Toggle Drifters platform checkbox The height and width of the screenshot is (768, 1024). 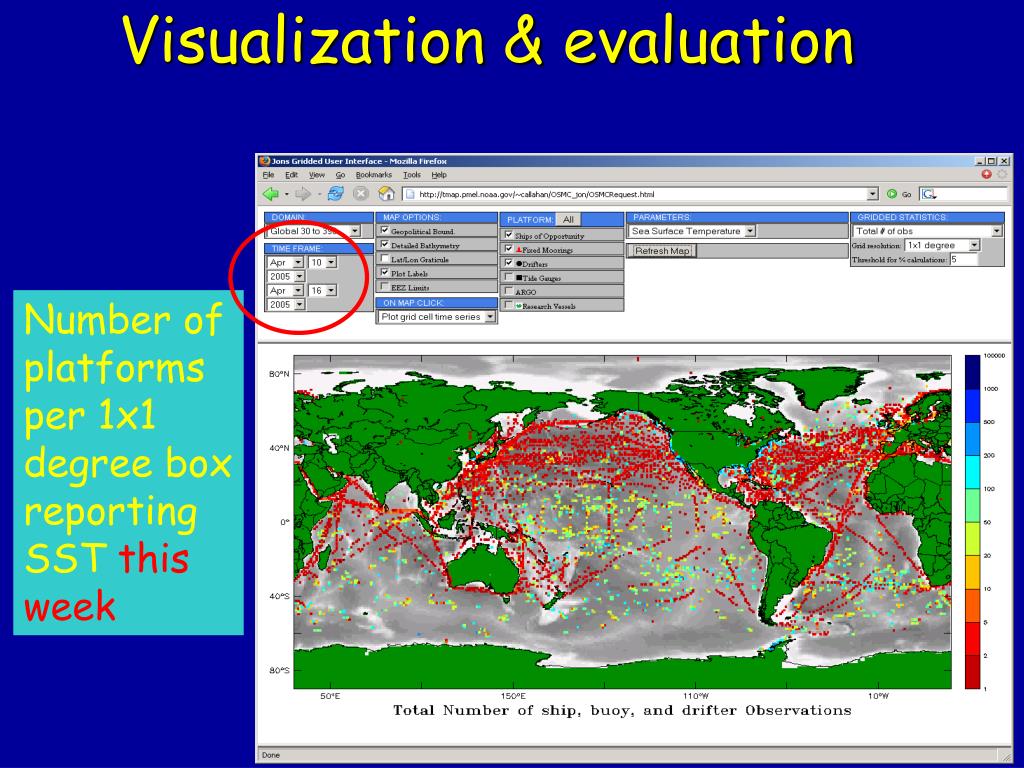coord(509,263)
